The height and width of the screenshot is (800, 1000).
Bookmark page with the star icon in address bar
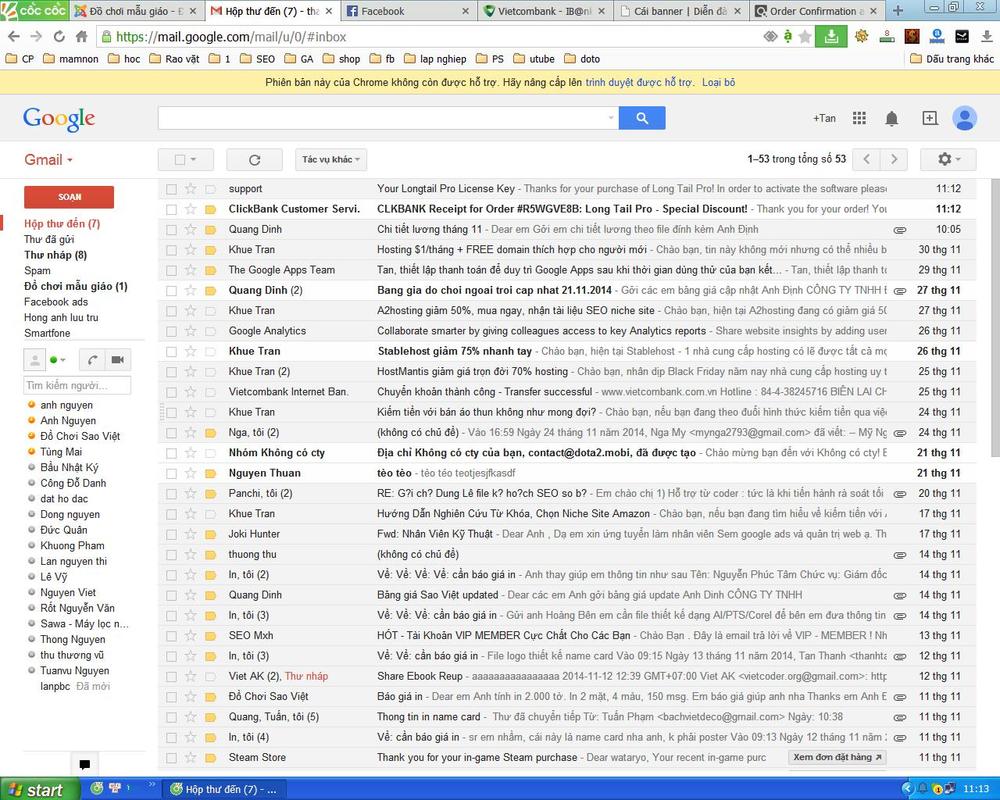(805, 36)
